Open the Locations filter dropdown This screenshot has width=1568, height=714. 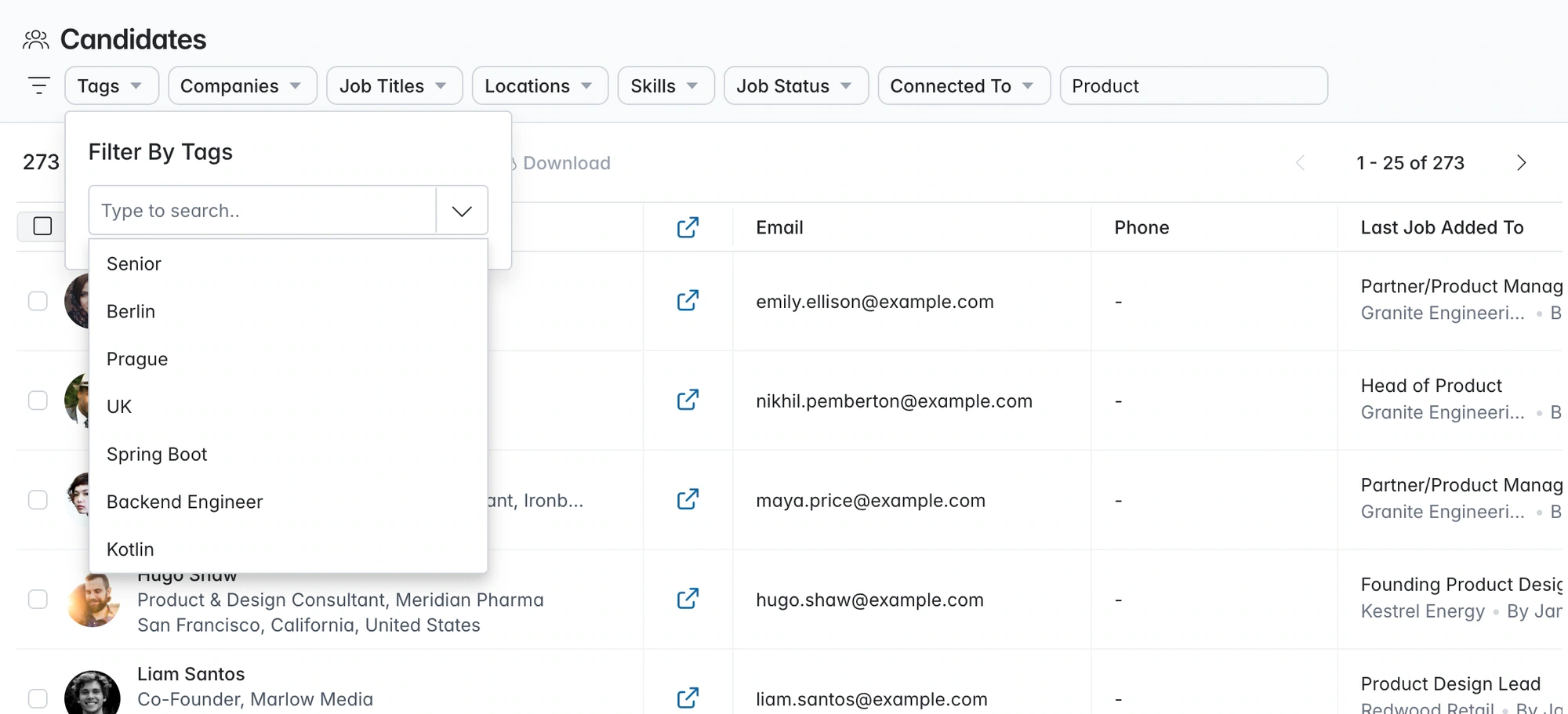pos(540,85)
